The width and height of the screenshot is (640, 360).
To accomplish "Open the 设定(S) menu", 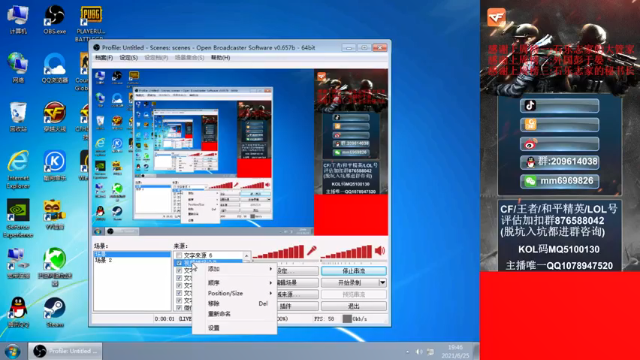I will [x=128, y=58].
